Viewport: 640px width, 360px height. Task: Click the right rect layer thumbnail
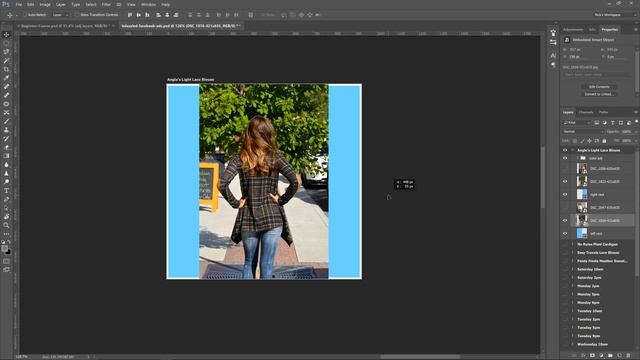click(582, 194)
